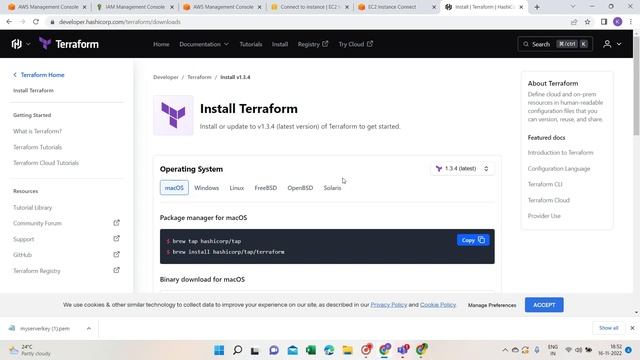
Task: Close the downloads bar
Action: click(632, 328)
